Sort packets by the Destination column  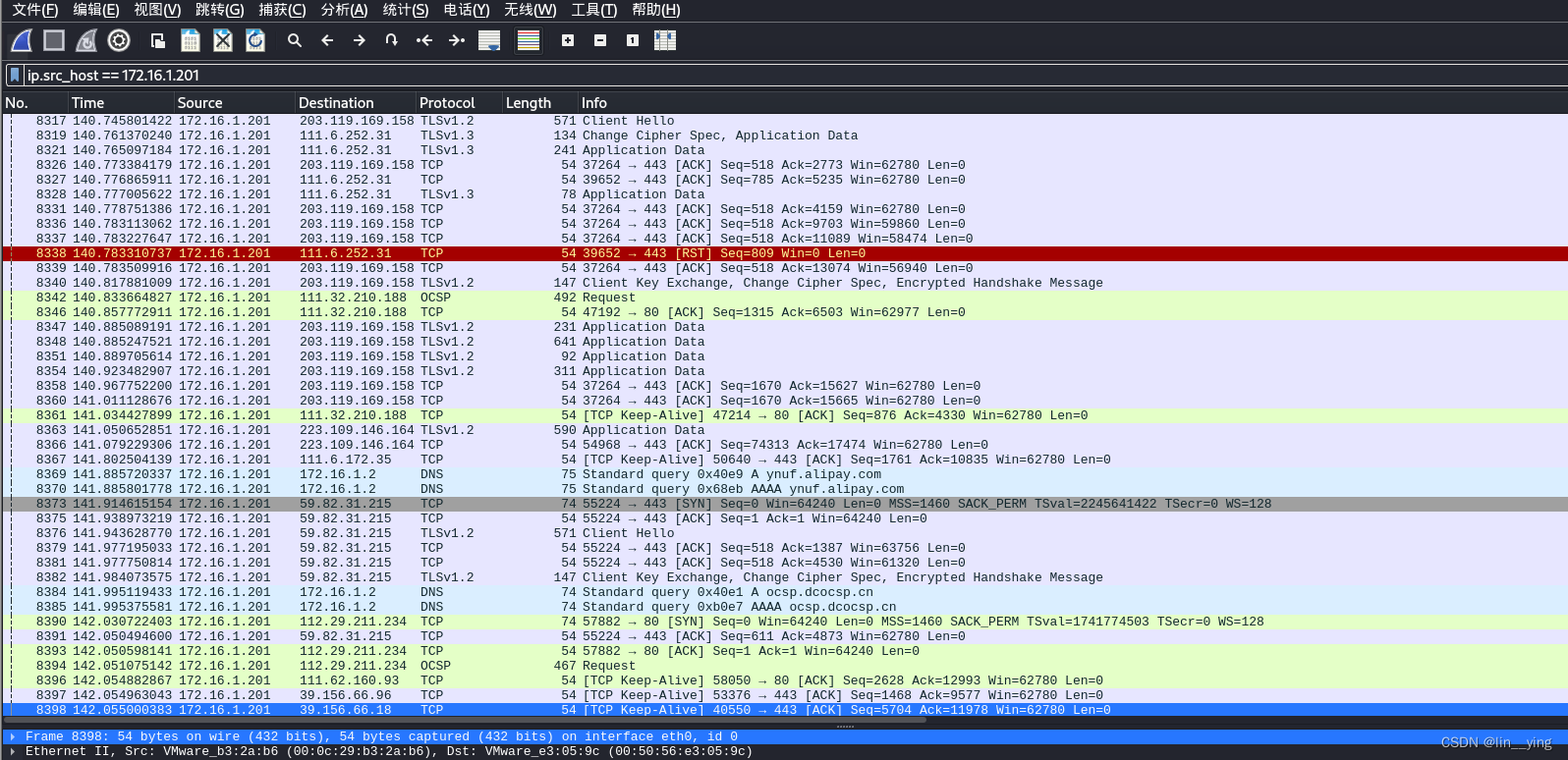click(356, 103)
